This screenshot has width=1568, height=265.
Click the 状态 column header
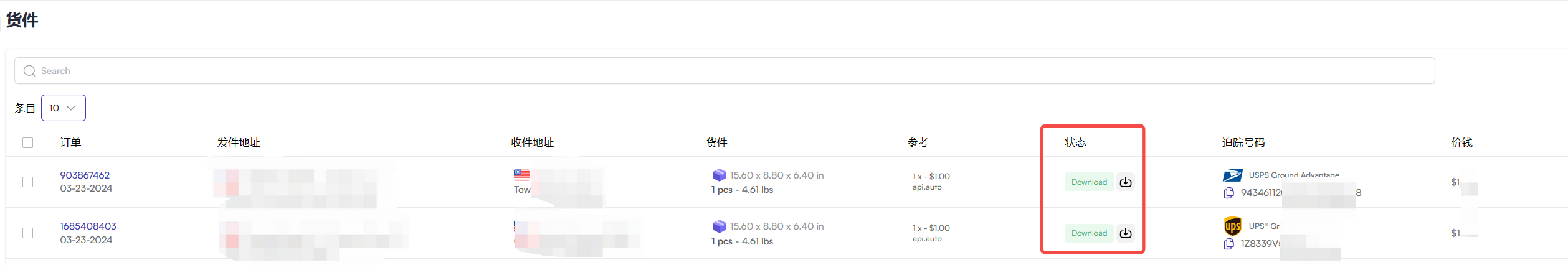pyautogui.click(x=1075, y=142)
